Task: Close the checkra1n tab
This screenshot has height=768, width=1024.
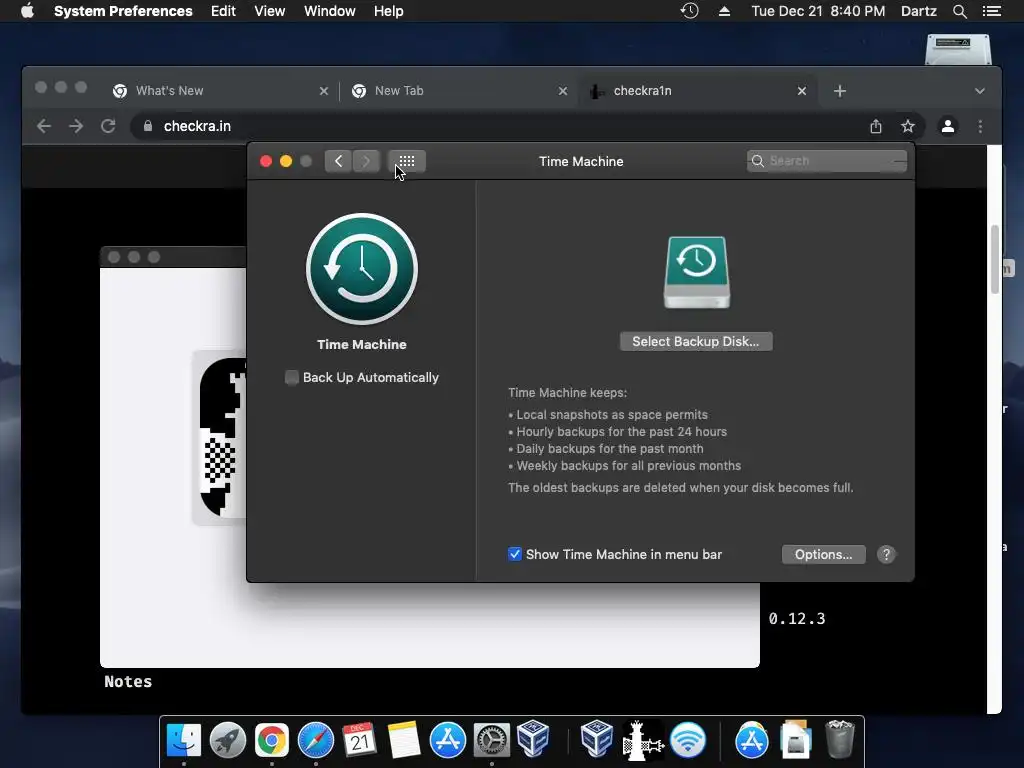Action: [802, 91]
